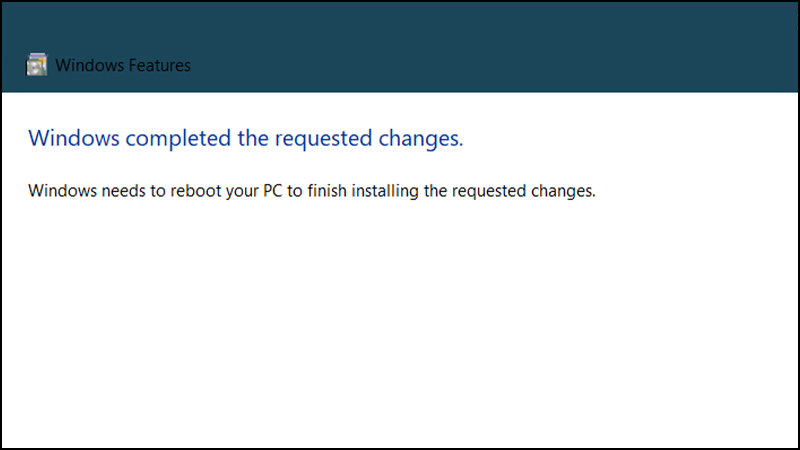The width and height of the screenshot is (800, 450).
Task: Click the word PC in the message
Action: click(x=272, y=191)
